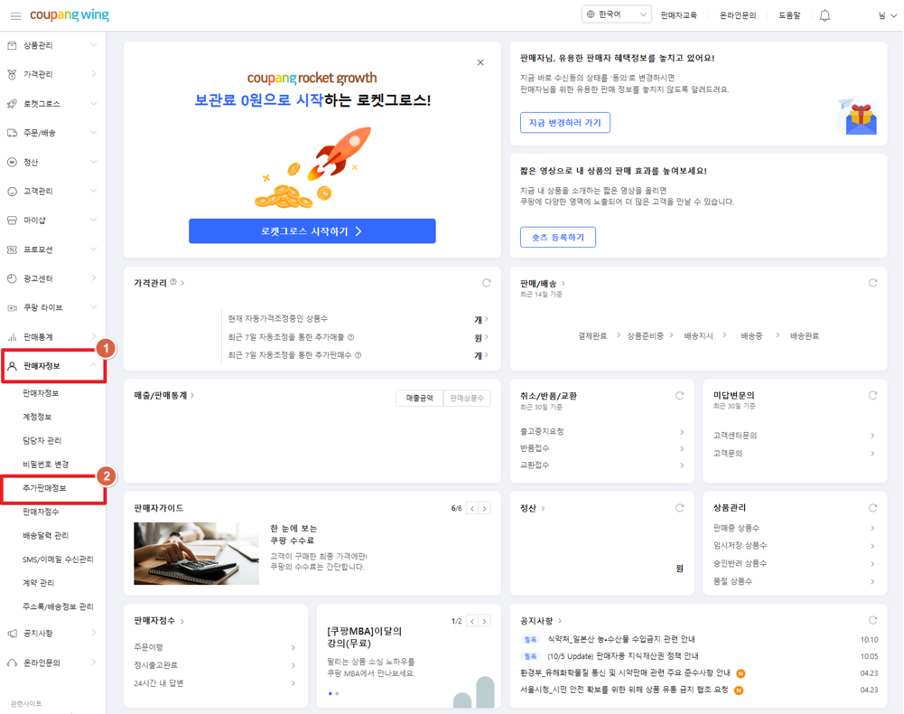Screen dimensions: 904x714
Task: Open 현재 자동가격조정중인 상품수 row
Action: 358,318
